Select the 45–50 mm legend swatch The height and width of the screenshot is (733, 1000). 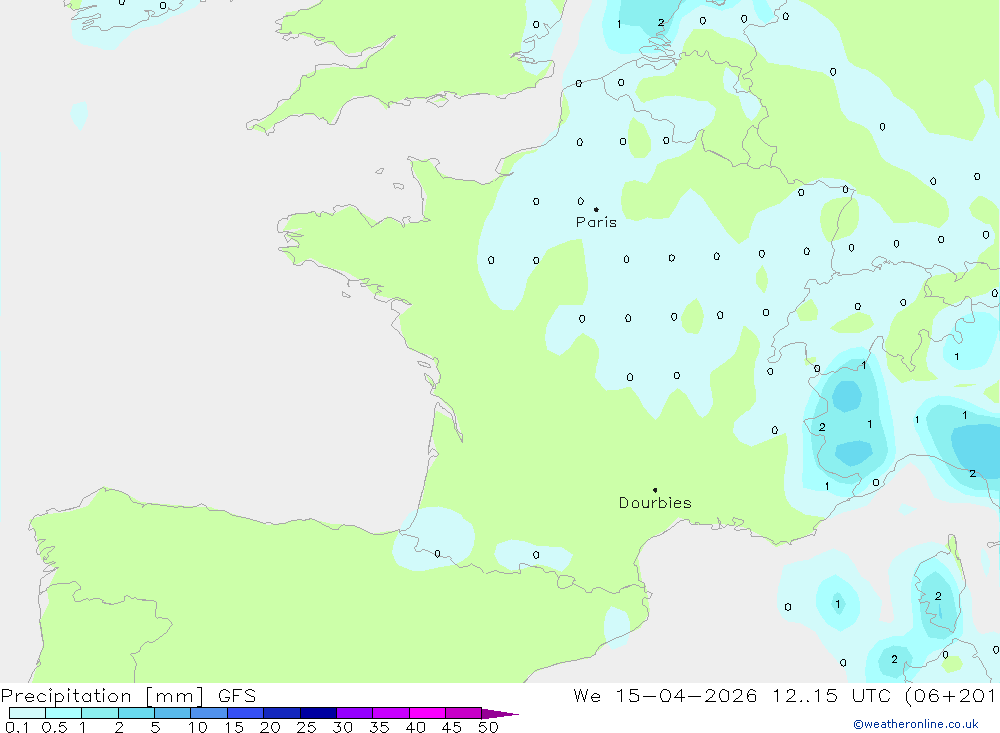[464, 713]
